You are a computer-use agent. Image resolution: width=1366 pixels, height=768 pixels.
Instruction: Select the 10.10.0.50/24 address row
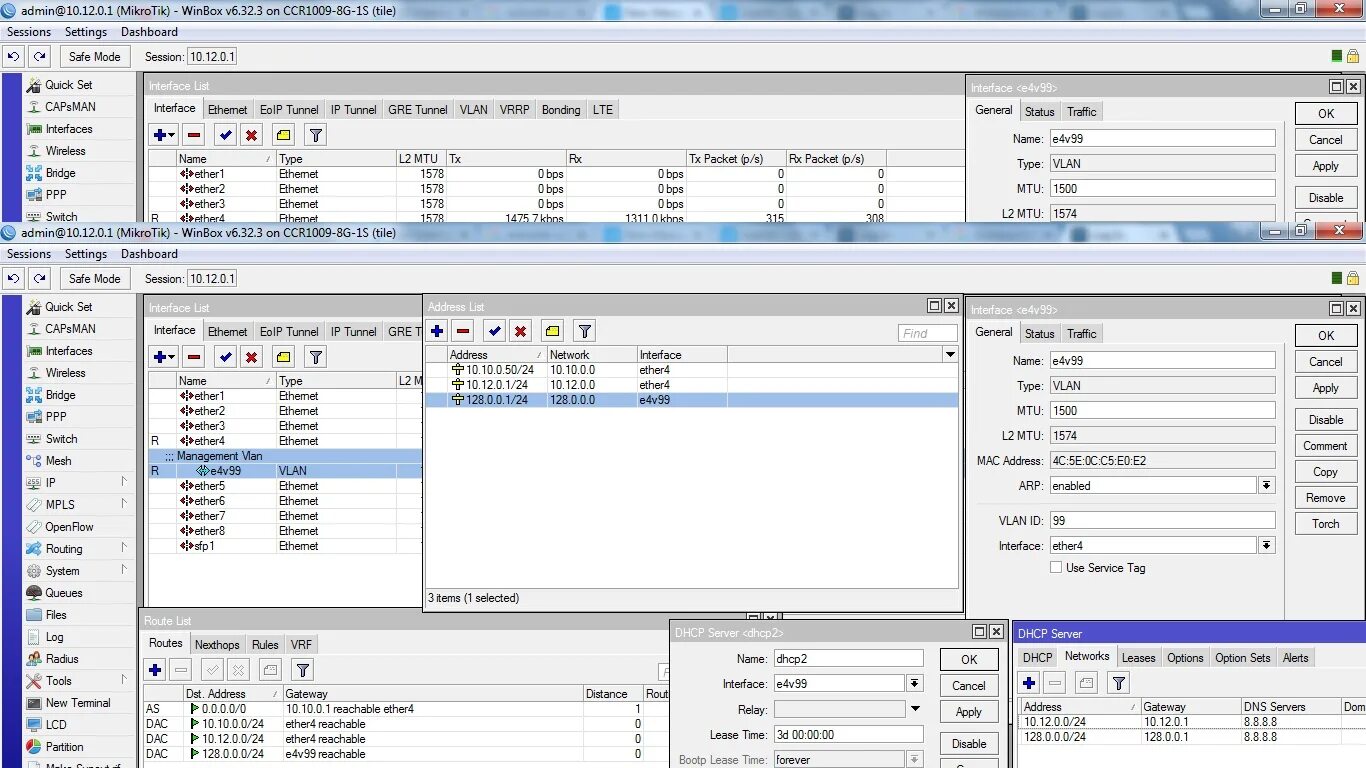691,369
